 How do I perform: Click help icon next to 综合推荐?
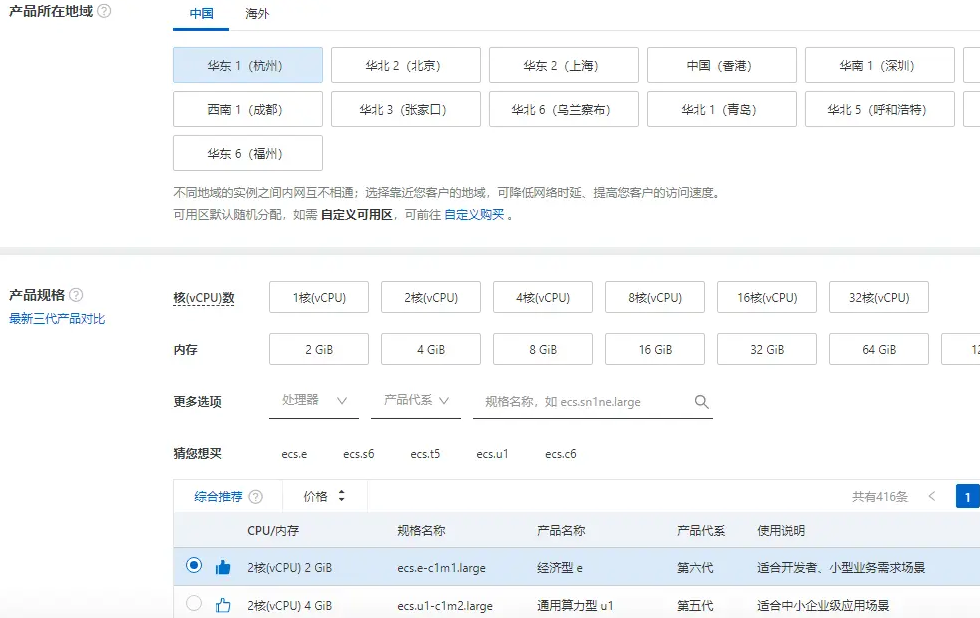tap(256, 497)
